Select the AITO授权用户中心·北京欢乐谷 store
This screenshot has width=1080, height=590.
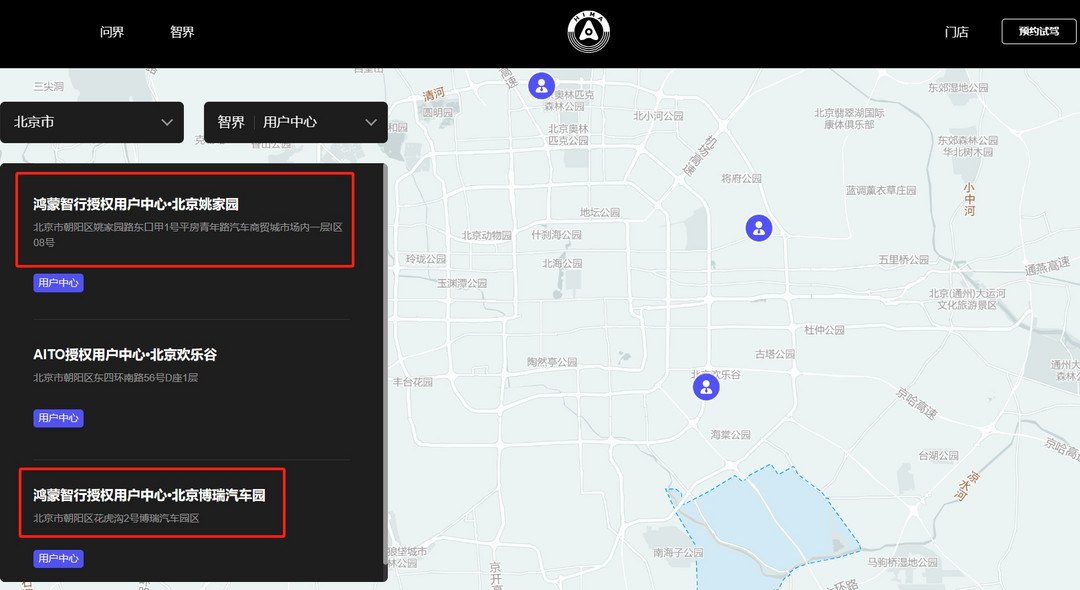click(x=125, y=355)
